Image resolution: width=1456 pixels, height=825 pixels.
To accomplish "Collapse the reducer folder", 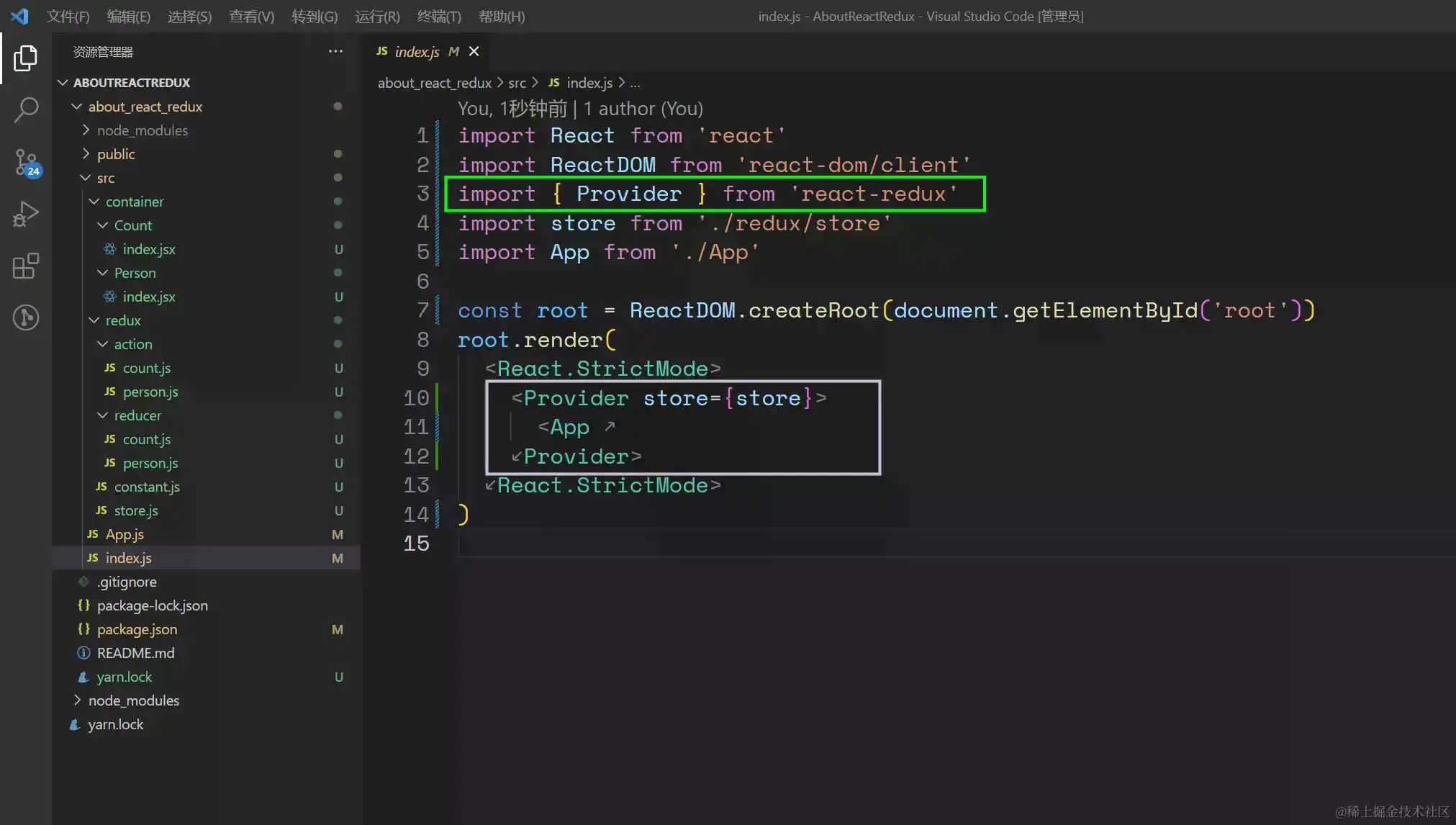I will tap(103, 415).
